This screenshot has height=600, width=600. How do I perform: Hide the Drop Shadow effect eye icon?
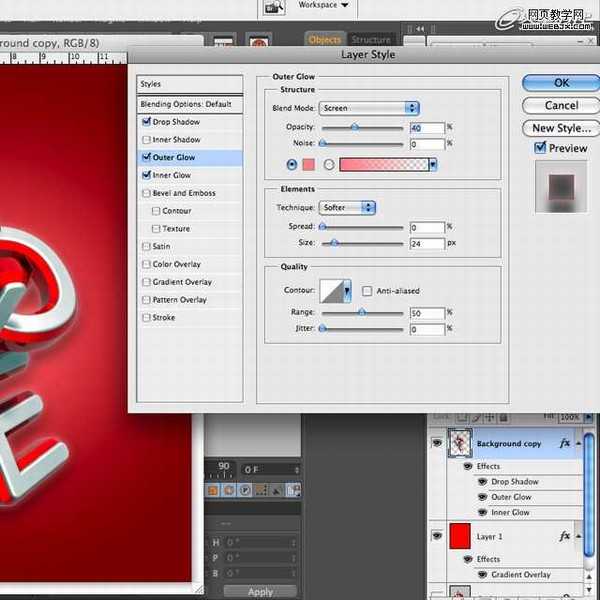482,482
